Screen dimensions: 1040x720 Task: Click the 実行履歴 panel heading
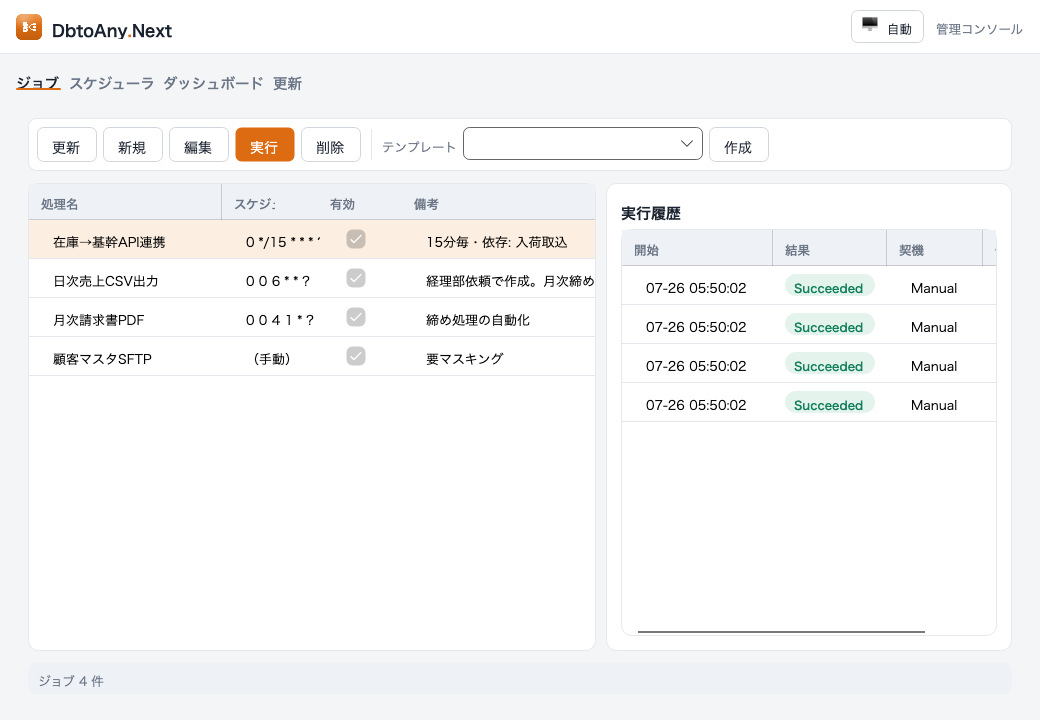pyautogui.click(x=651, y=213)
